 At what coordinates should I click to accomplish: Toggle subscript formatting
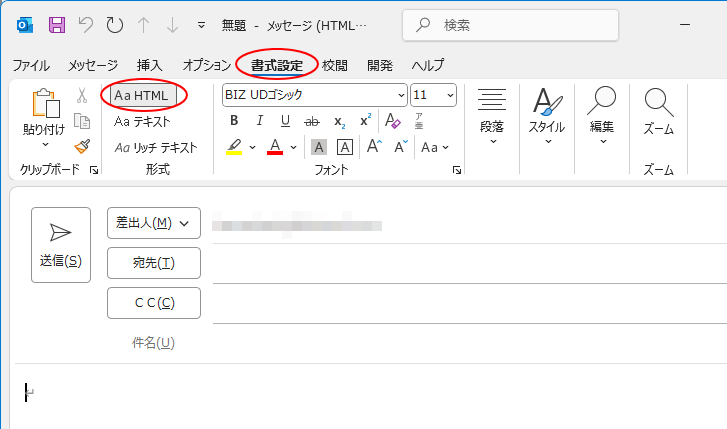point(339,122)
